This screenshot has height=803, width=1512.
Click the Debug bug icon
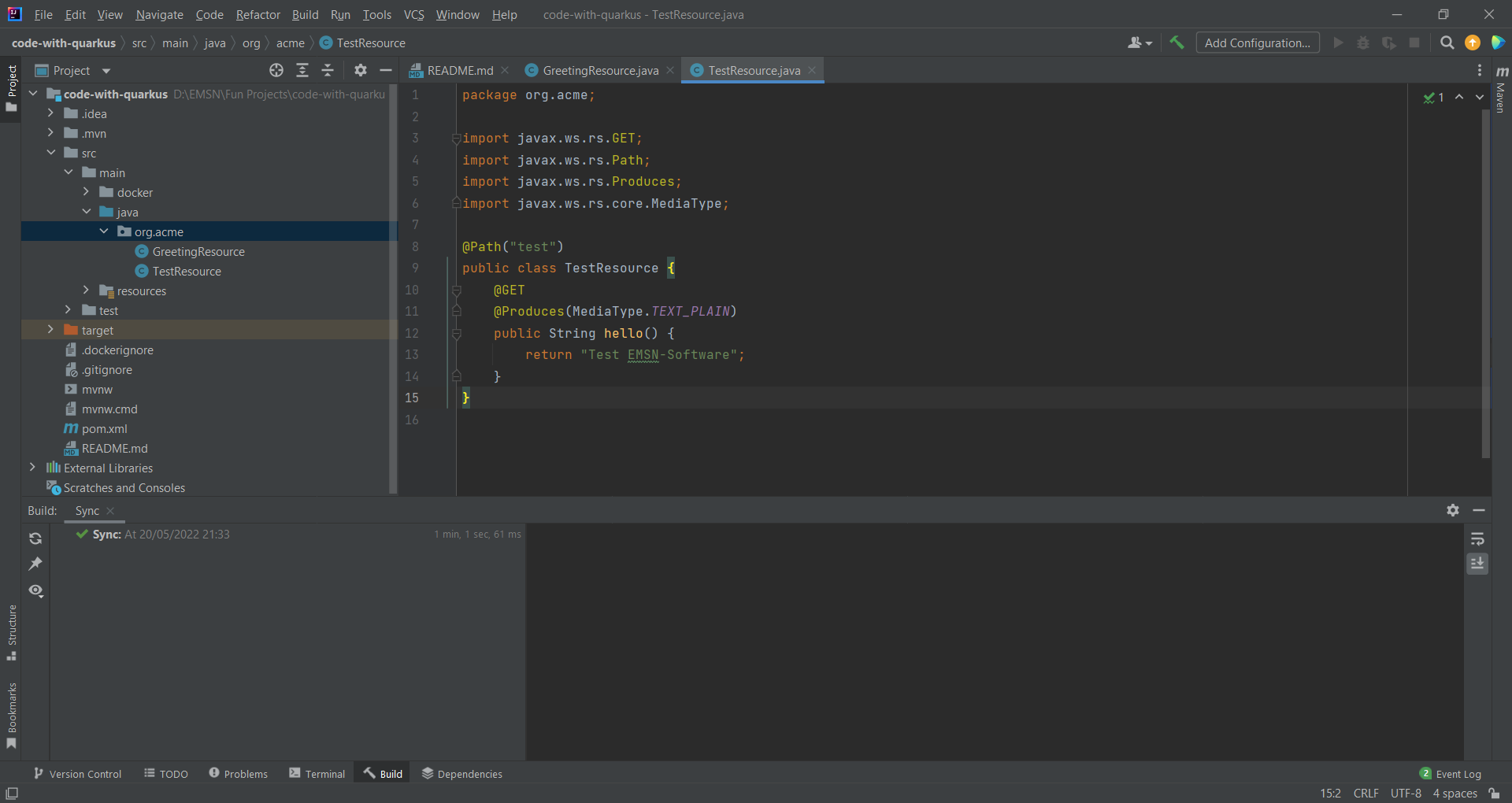(x=1363, y=43)
